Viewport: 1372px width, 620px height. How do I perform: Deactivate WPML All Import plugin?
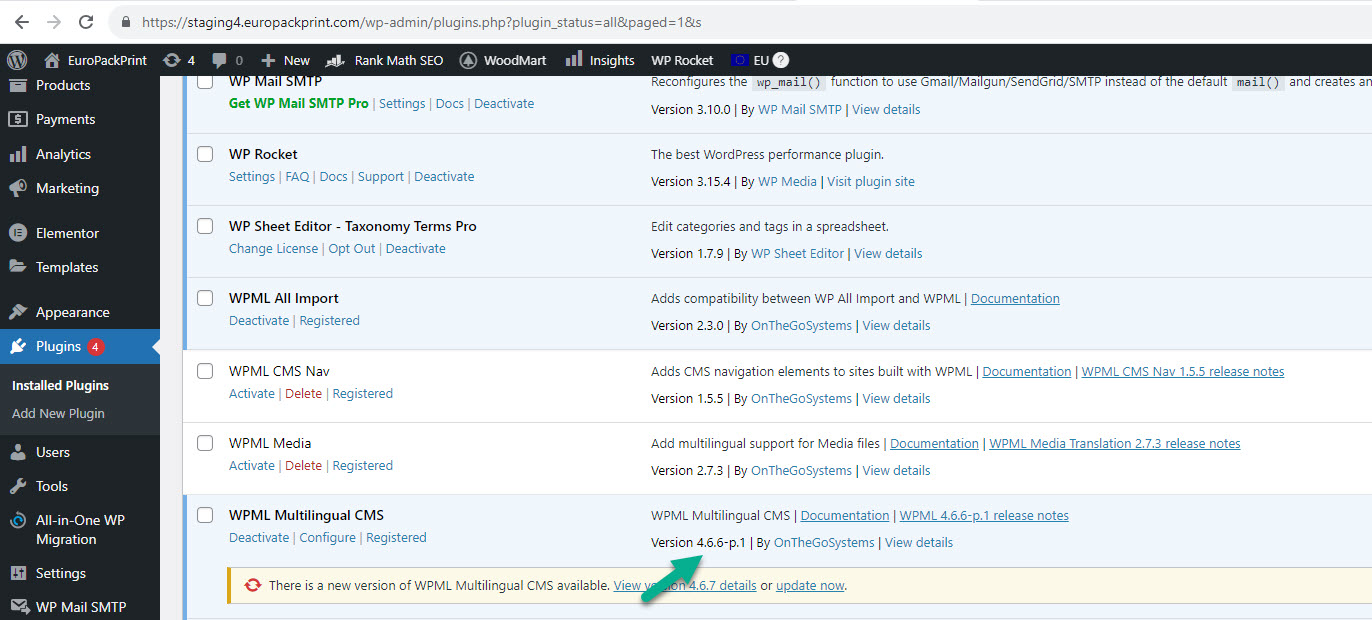[259, 320]
